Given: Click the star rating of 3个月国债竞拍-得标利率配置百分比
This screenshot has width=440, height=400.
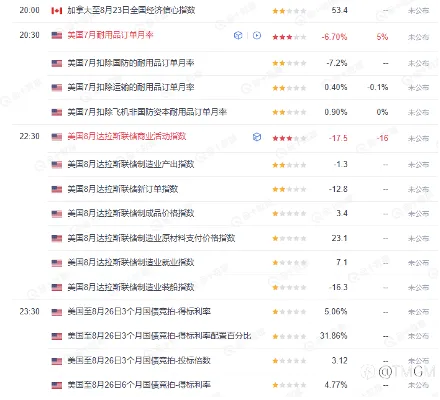Looking at the screenshot, I should (289, 337).
